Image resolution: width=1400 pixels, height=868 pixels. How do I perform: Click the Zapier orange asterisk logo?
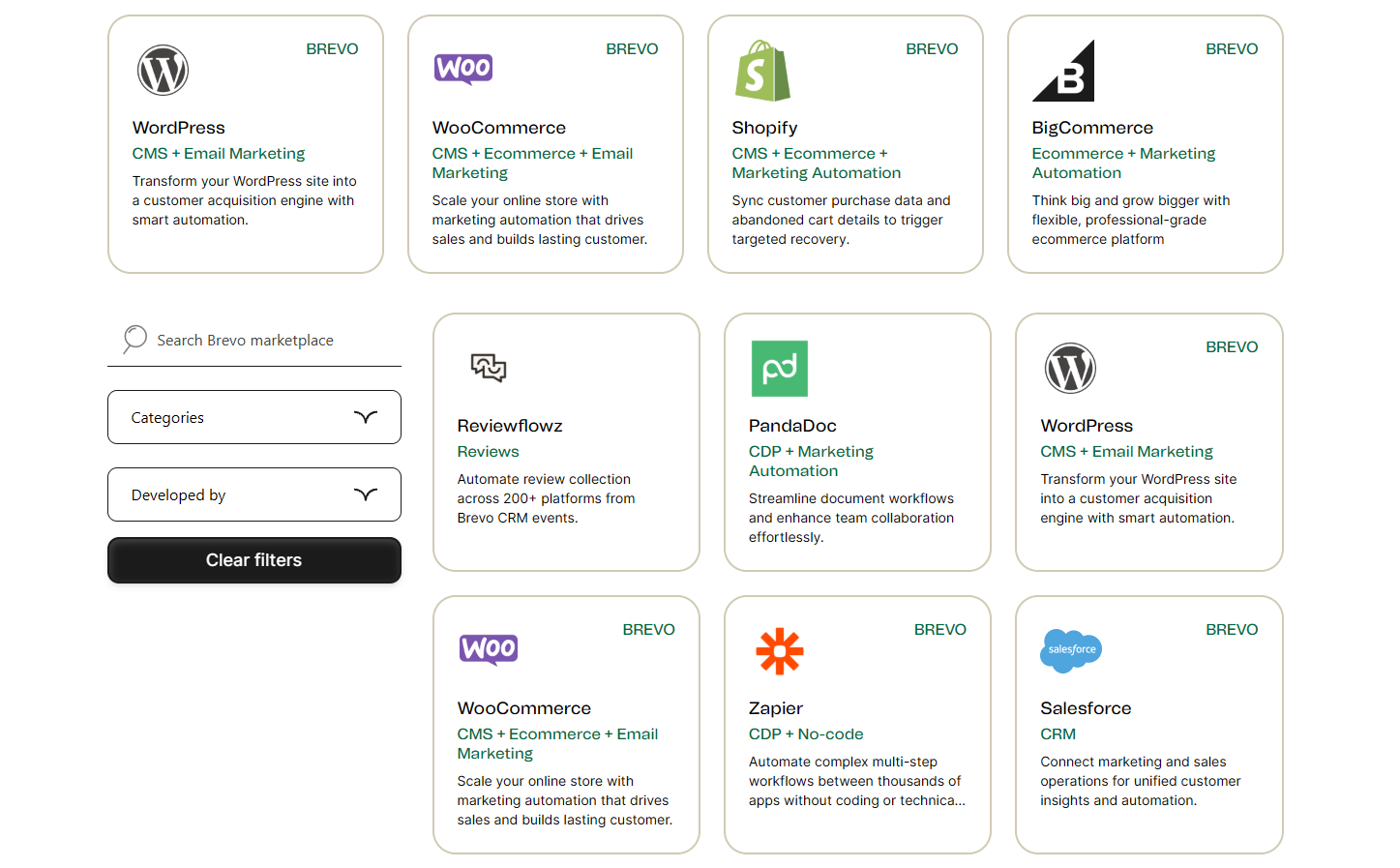coord(780,651)
